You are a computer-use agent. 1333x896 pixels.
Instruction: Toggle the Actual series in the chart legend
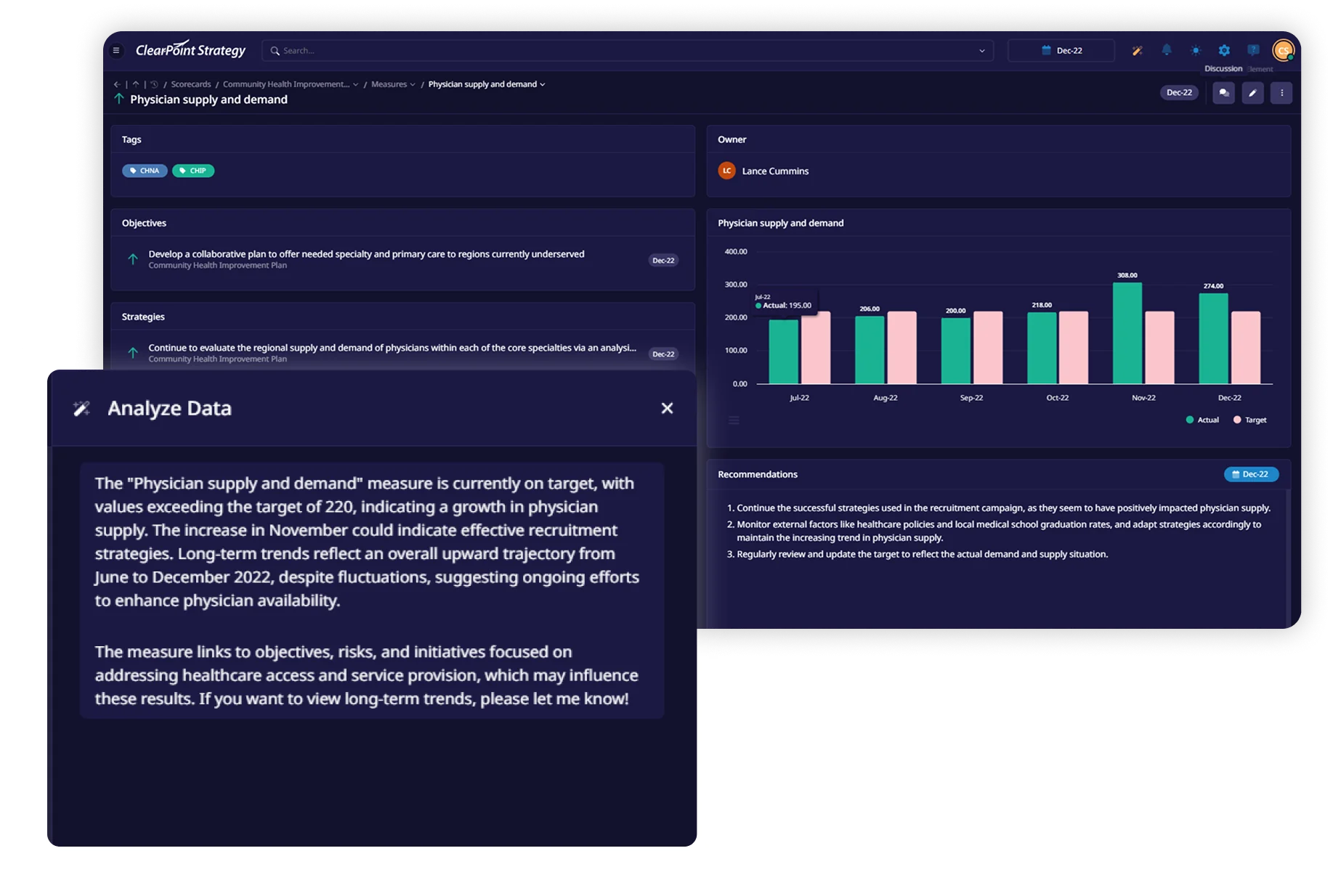click(1200, 420)
